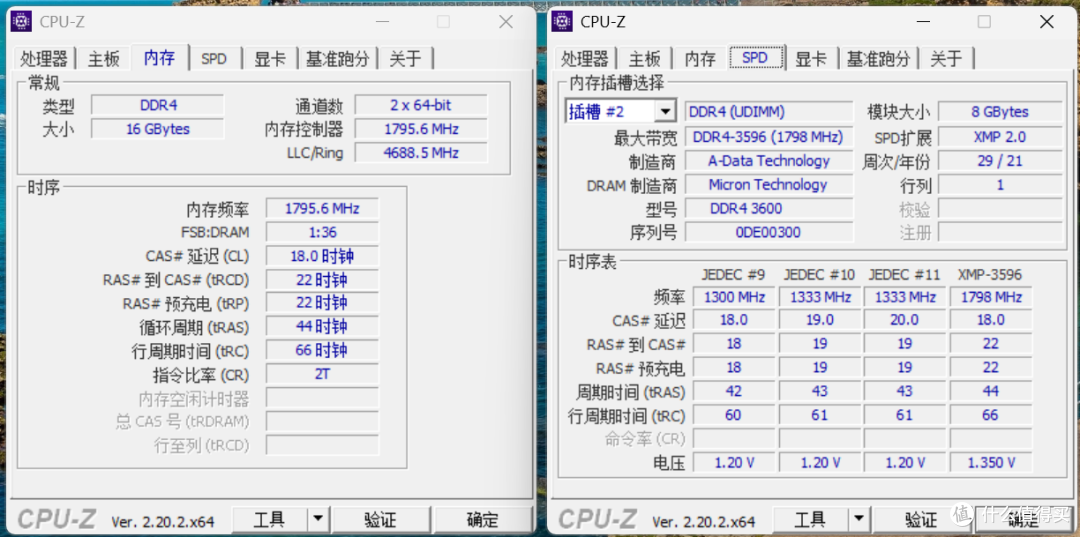Minimize the left CPU-Z window
Screen dimensions: 1080x537
coord(381,22)
